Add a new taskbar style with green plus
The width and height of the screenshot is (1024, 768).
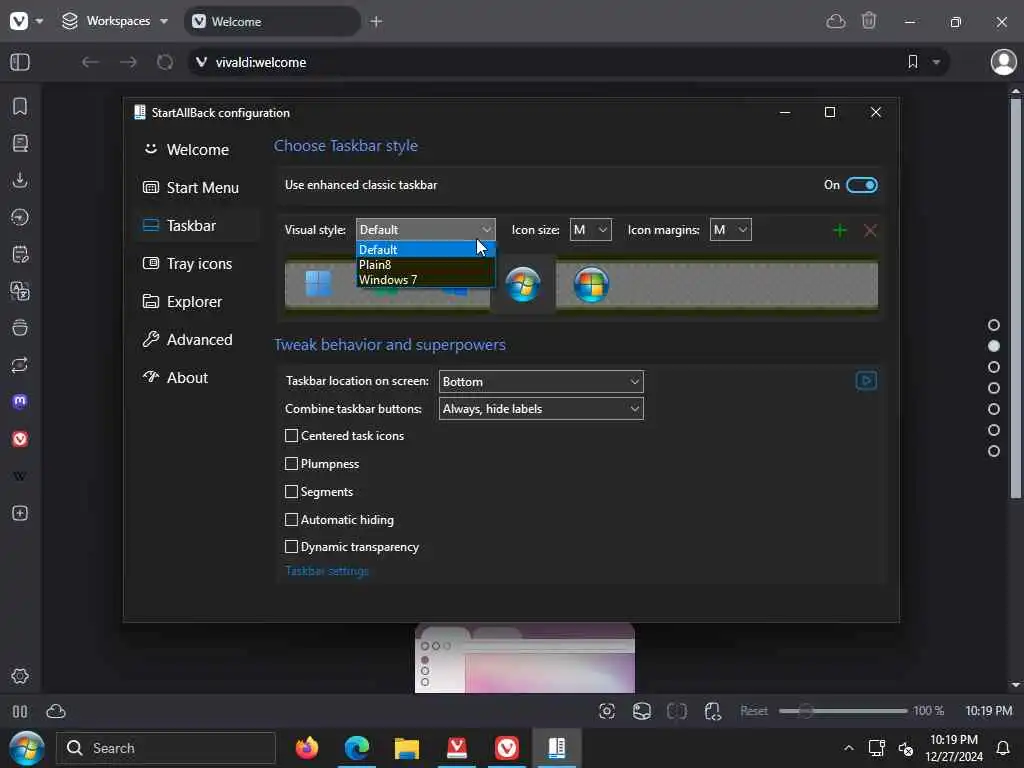840,230
